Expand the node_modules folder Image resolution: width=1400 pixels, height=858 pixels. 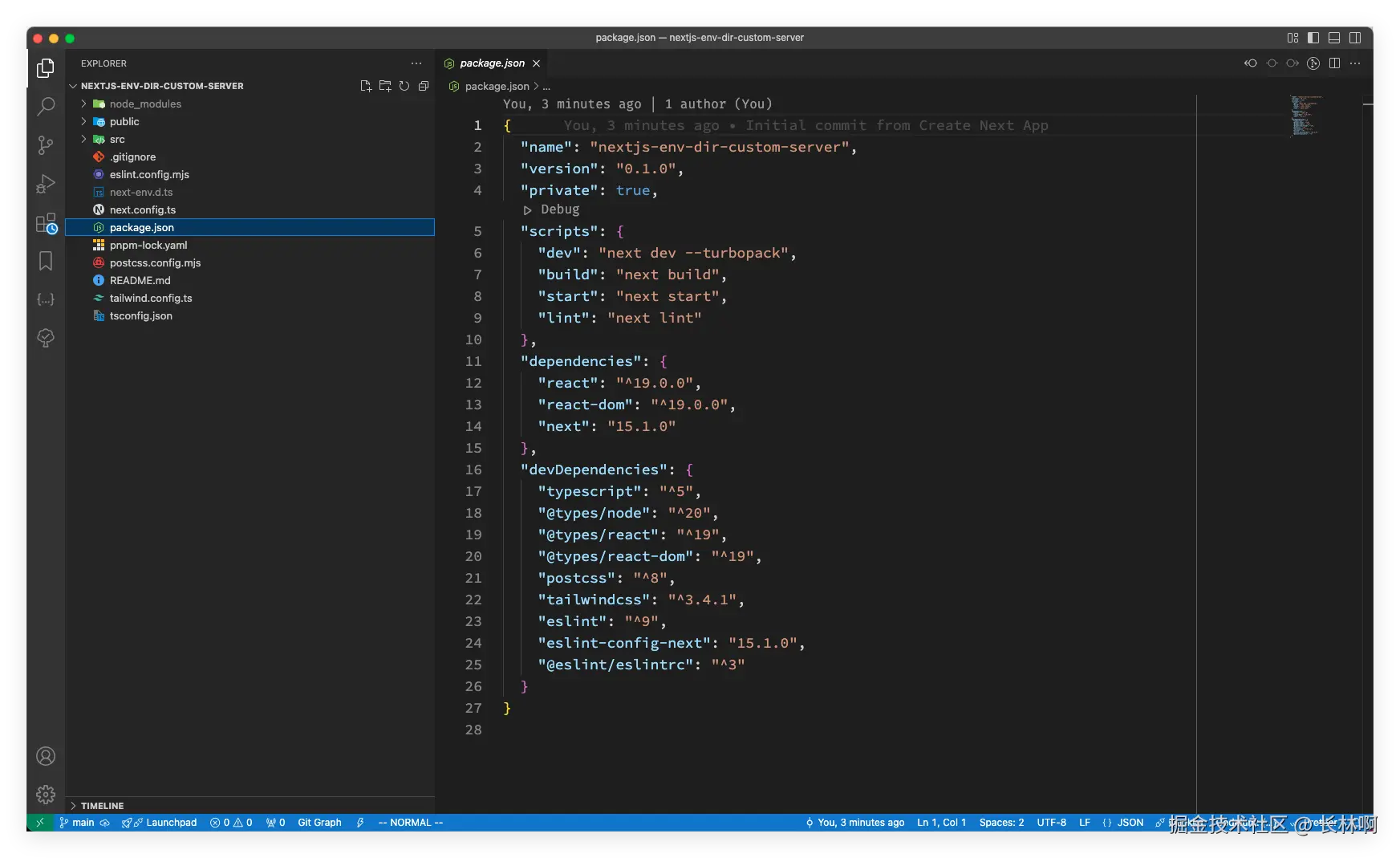250,104
